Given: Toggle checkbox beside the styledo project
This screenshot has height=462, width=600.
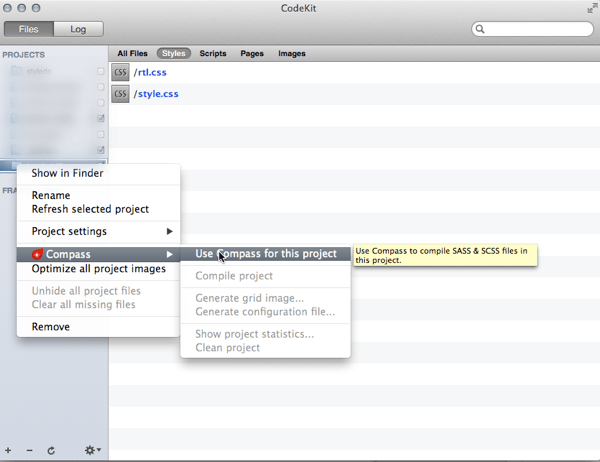Looking at the screenshot, I should tap(101, 71).
